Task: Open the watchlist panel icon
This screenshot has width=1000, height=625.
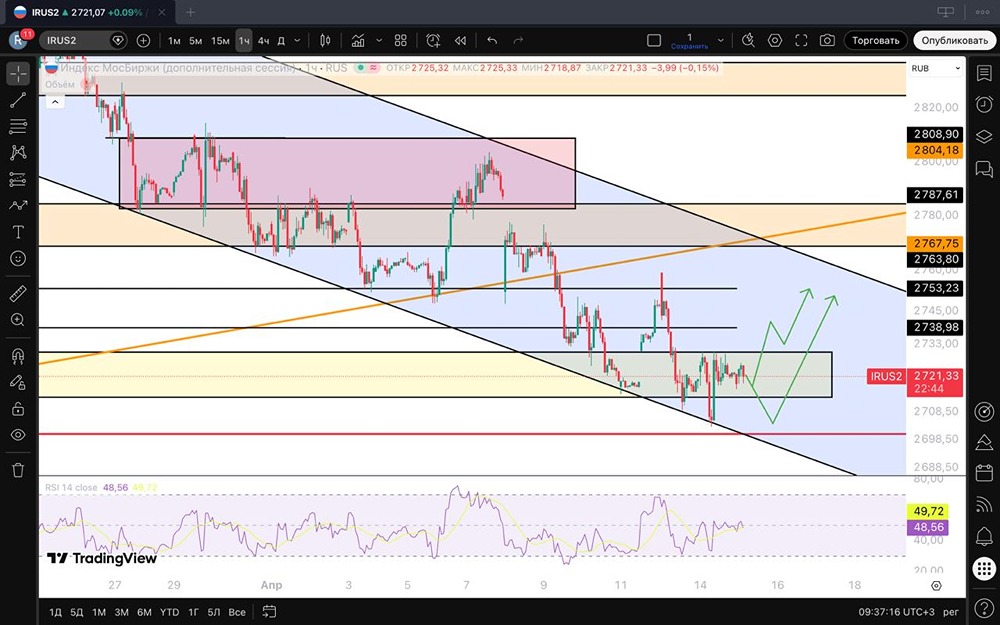Action: coord(984,73)
